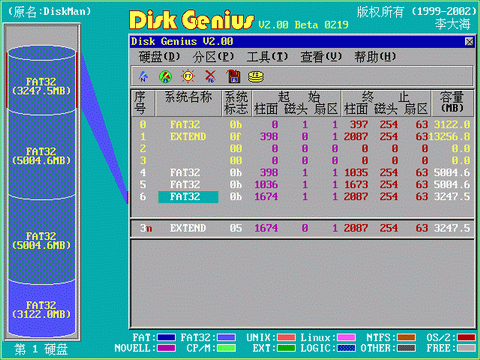The width and height of the screenshot is (480, 360).
Task: Open the 帮助(H) menu
Action: point(375,57)
